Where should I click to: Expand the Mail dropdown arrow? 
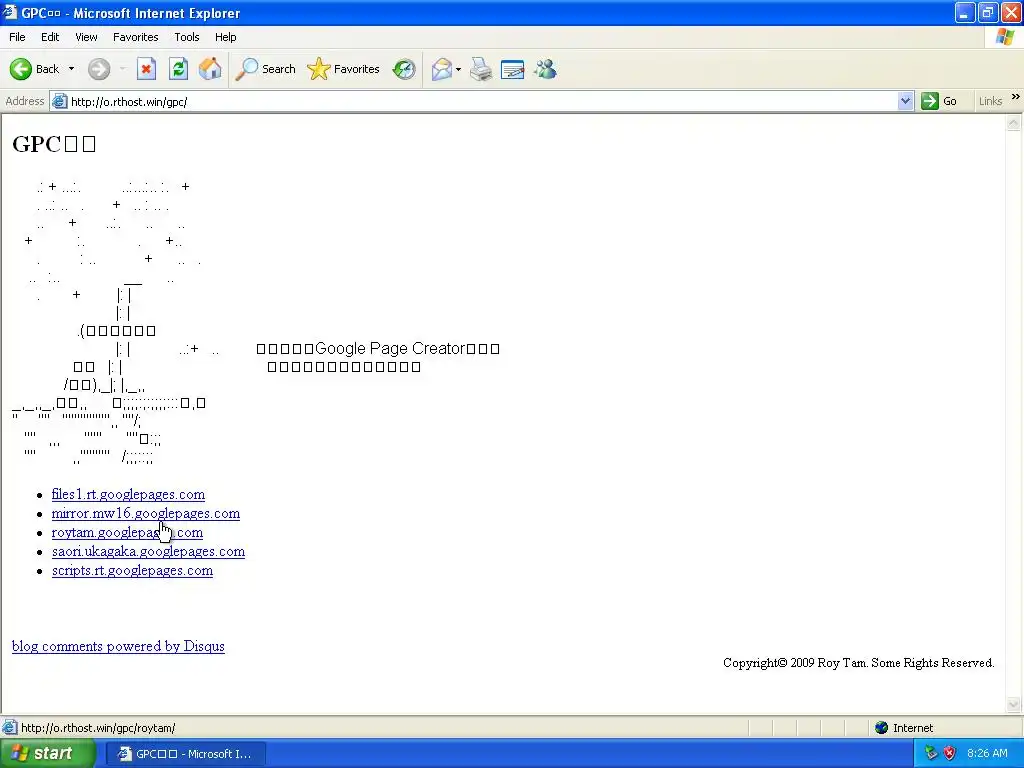point(458,69)
